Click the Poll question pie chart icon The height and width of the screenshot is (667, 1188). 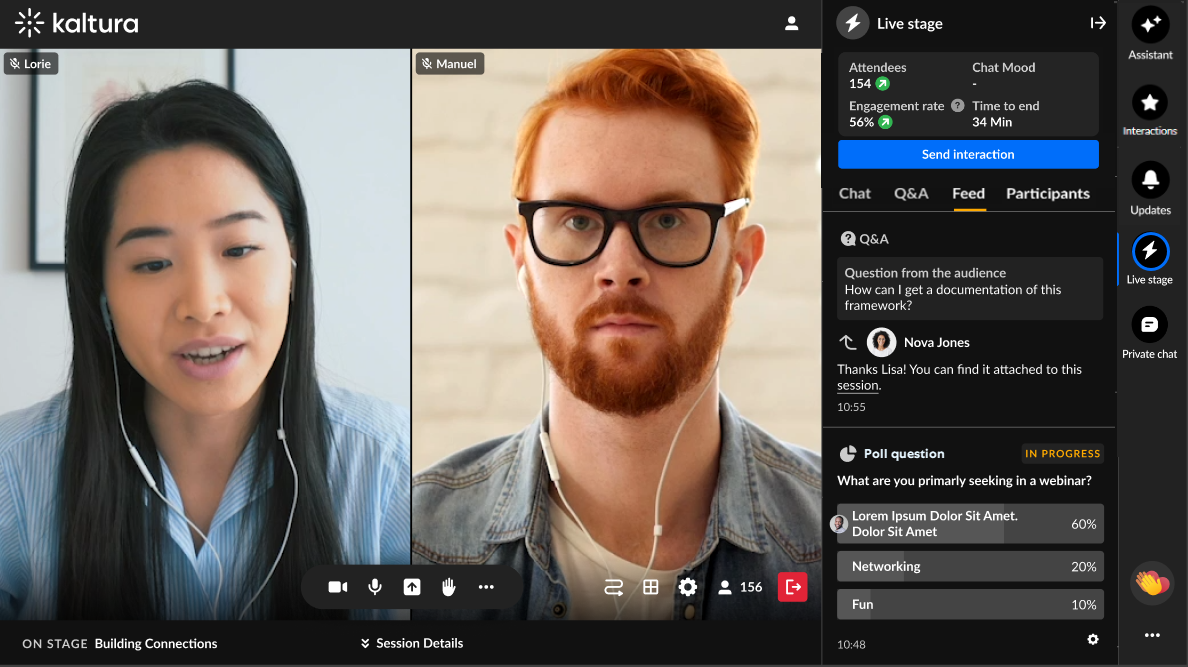848,454
